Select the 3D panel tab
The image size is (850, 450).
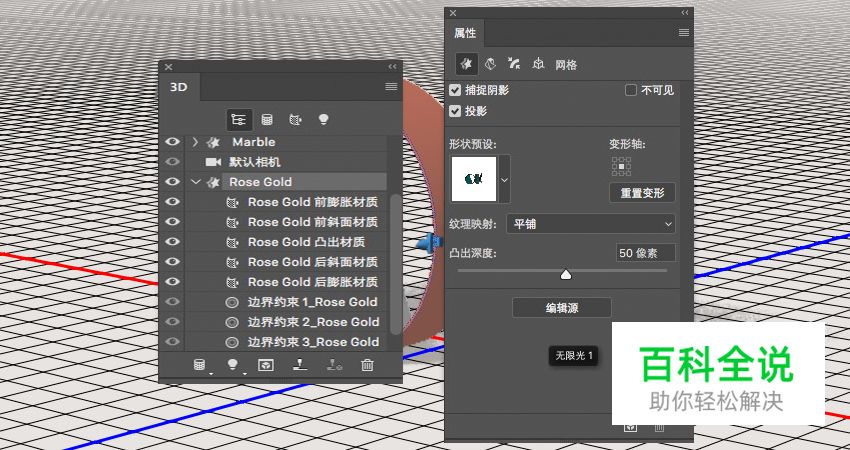[179, 87]
